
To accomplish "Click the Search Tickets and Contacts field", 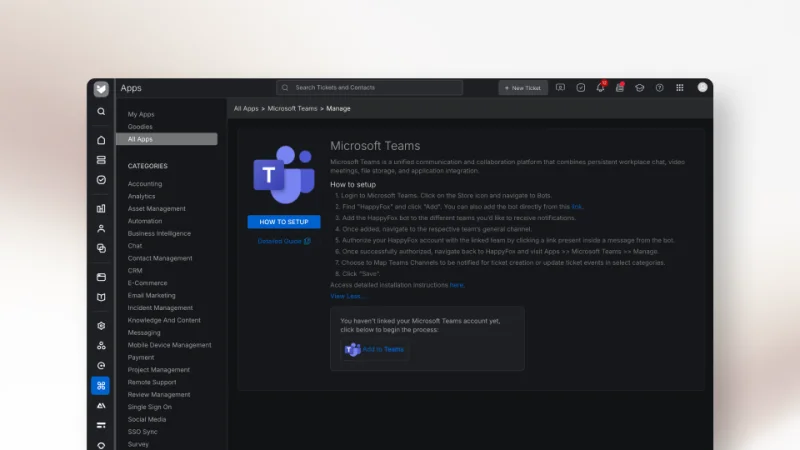I will tap(369, 88).
